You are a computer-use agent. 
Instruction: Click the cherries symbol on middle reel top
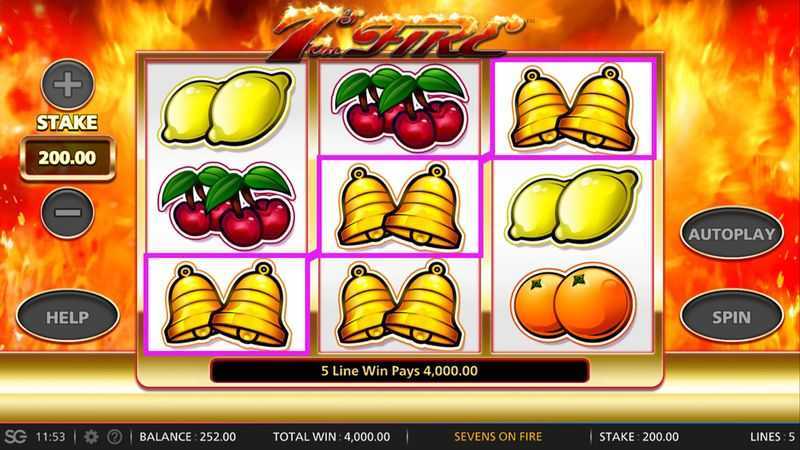point(399,107)
